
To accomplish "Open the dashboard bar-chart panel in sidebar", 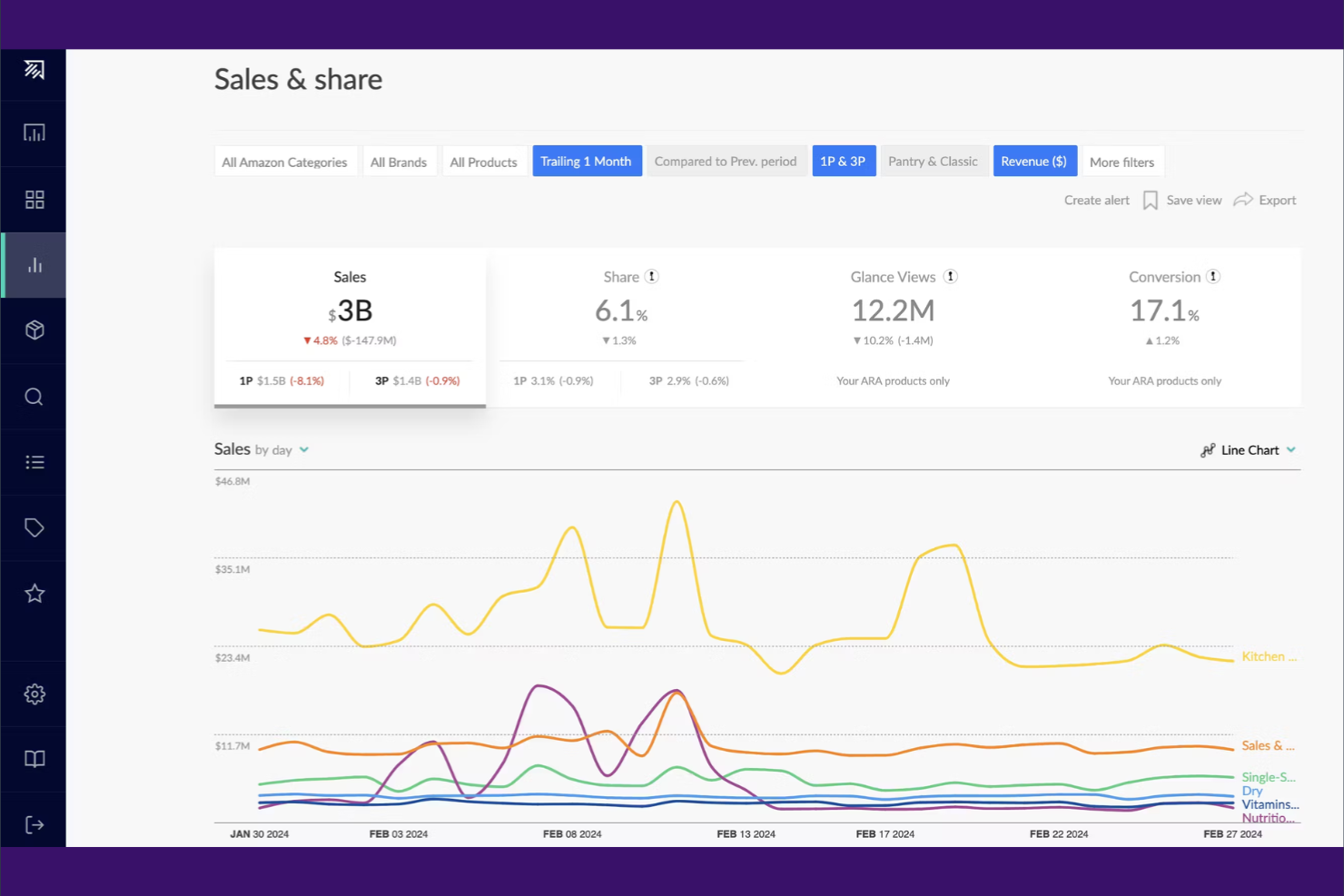I will (x=34, y=133).
